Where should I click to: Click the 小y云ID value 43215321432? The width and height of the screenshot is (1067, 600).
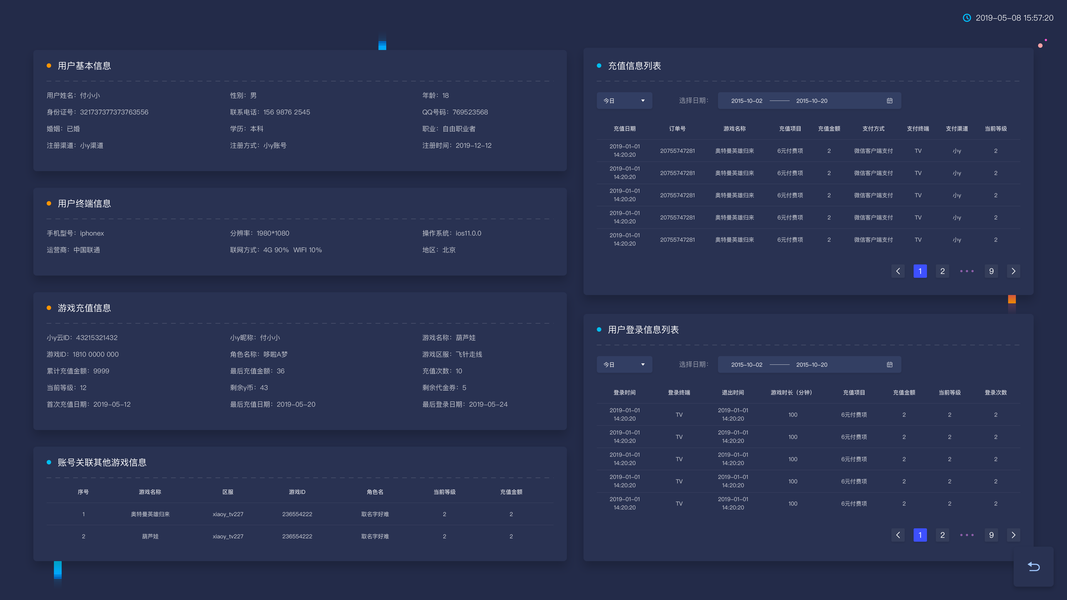97,338
